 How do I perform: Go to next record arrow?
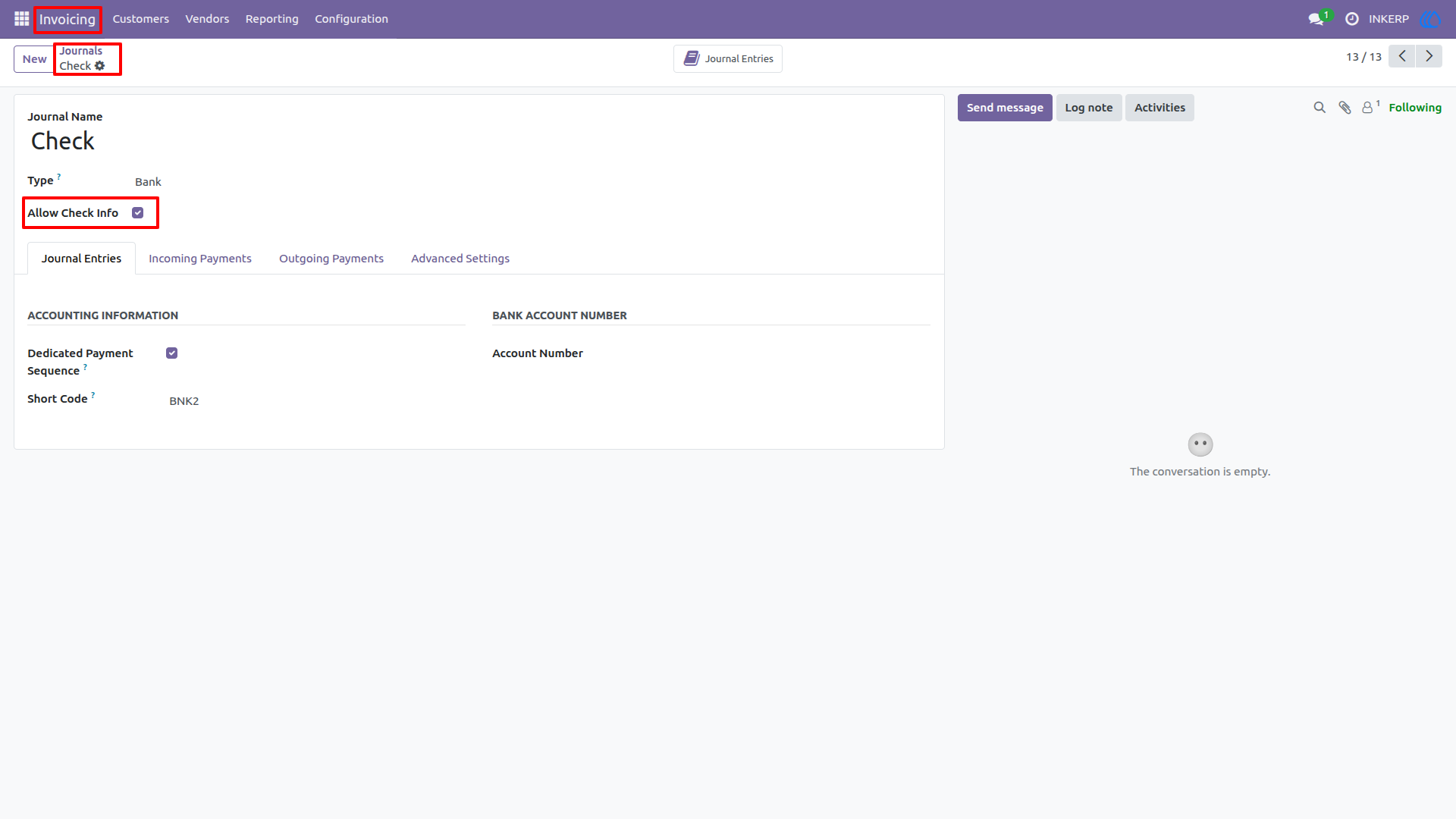[x=1429, y=56]
